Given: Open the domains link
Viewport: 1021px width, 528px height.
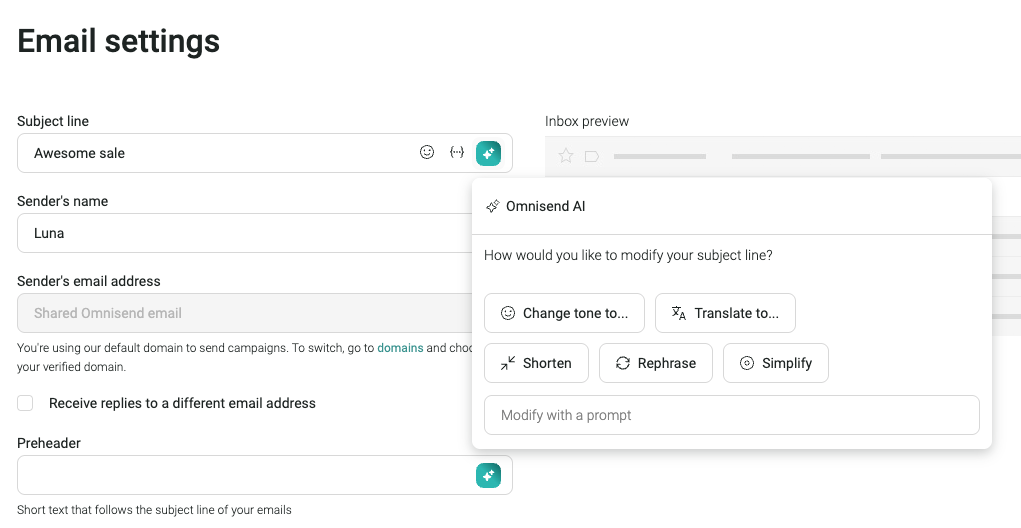Looking at the screenshot, I should (400, 348).
